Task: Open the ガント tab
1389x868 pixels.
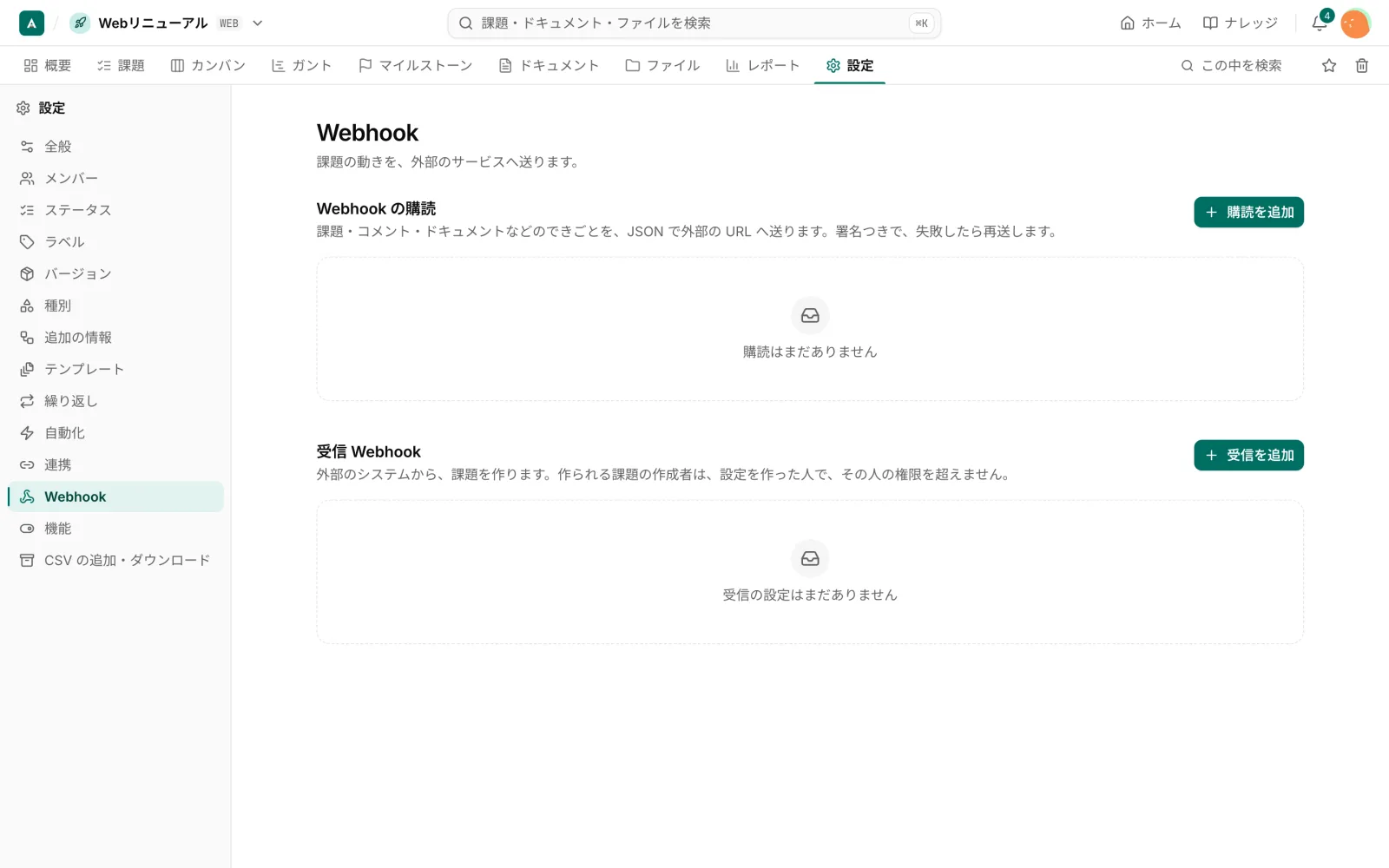Action: click(302, 65)
